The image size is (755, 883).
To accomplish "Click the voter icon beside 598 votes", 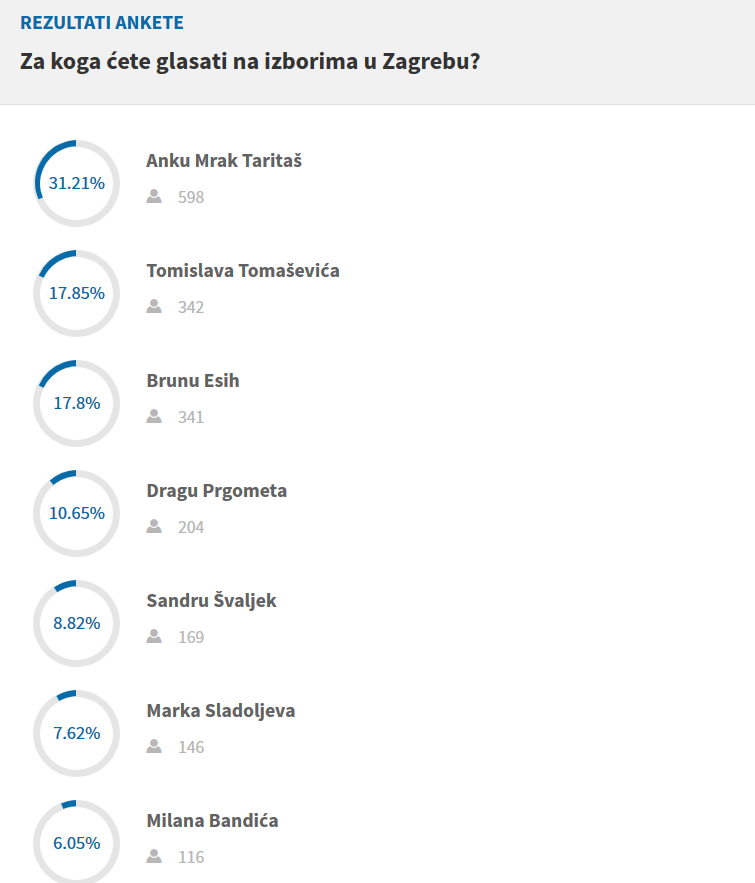I will 154,197.
